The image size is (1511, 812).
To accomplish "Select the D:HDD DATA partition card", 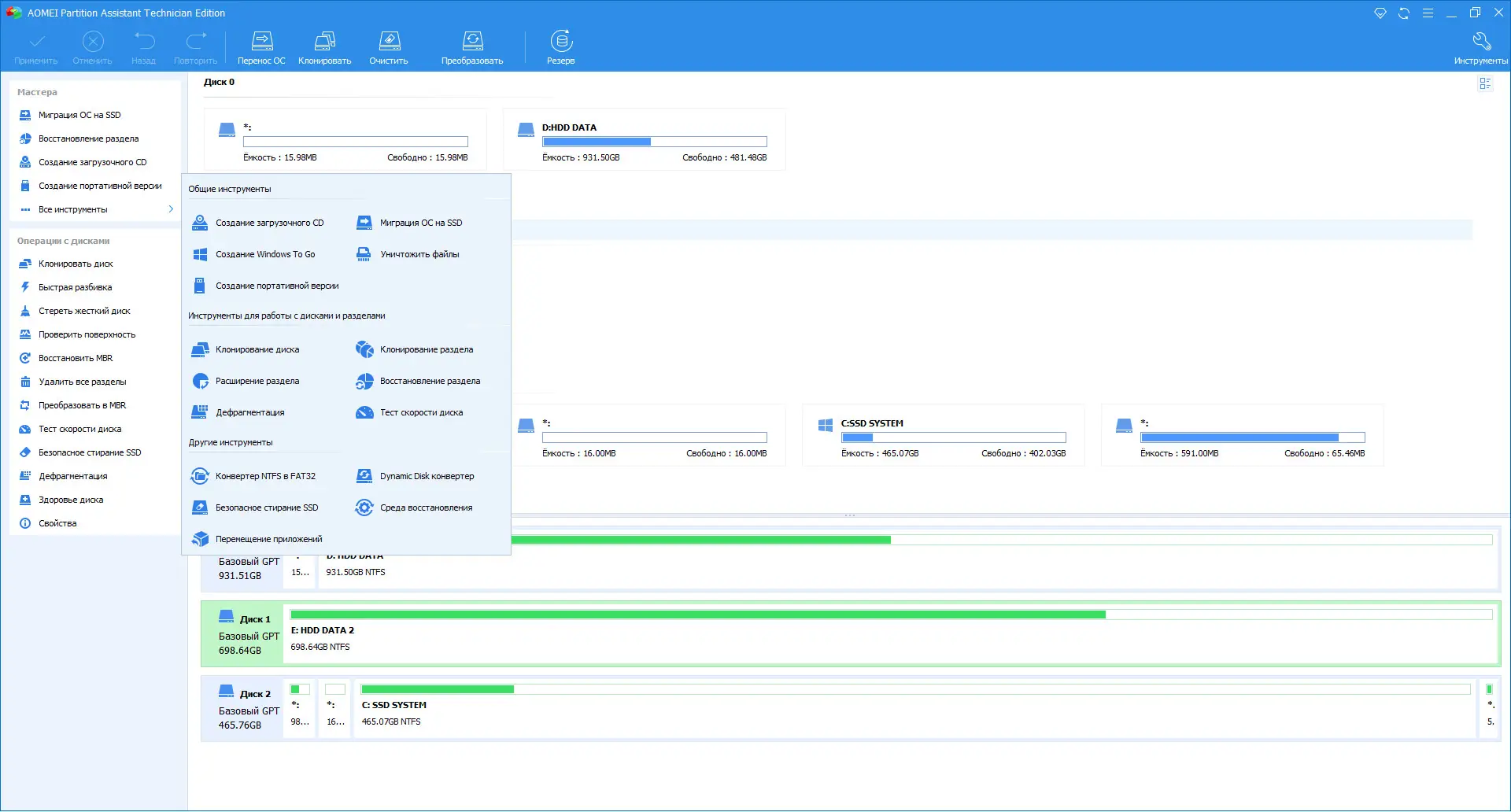I will 645,140.
